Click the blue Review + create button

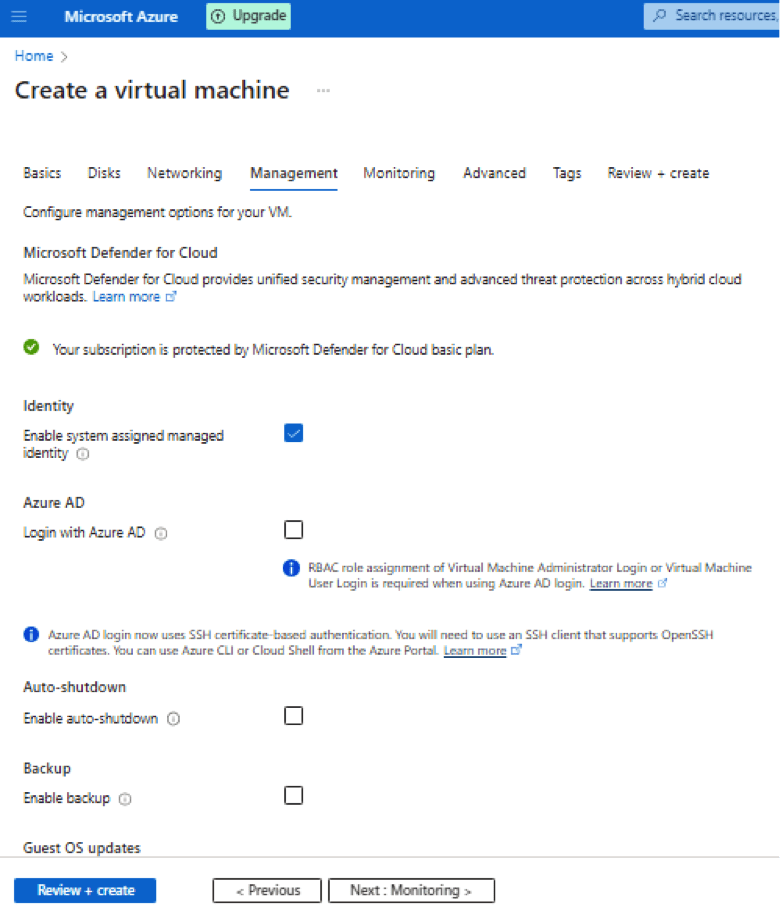85,890
